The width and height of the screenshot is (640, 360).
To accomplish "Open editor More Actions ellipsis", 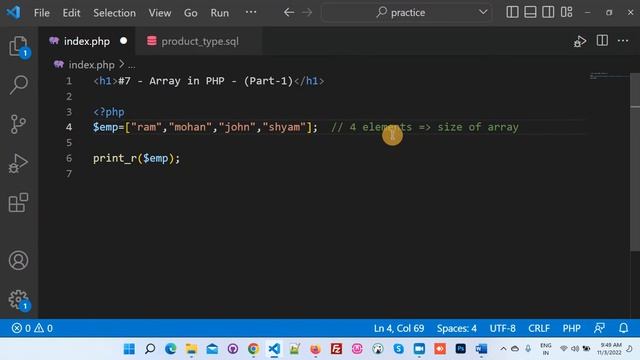I will click(623, 41).
